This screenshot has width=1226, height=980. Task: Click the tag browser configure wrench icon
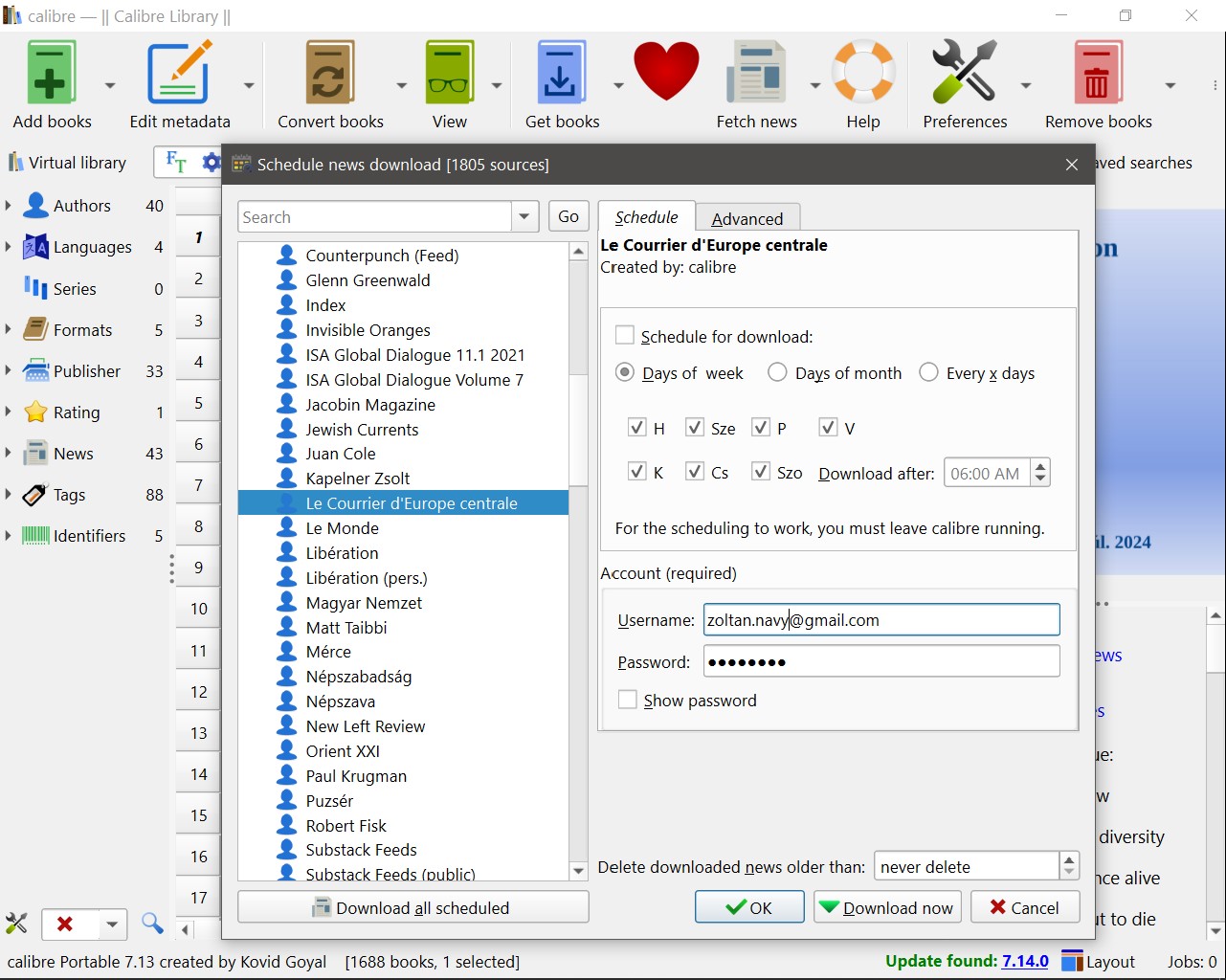click(16, 924)
